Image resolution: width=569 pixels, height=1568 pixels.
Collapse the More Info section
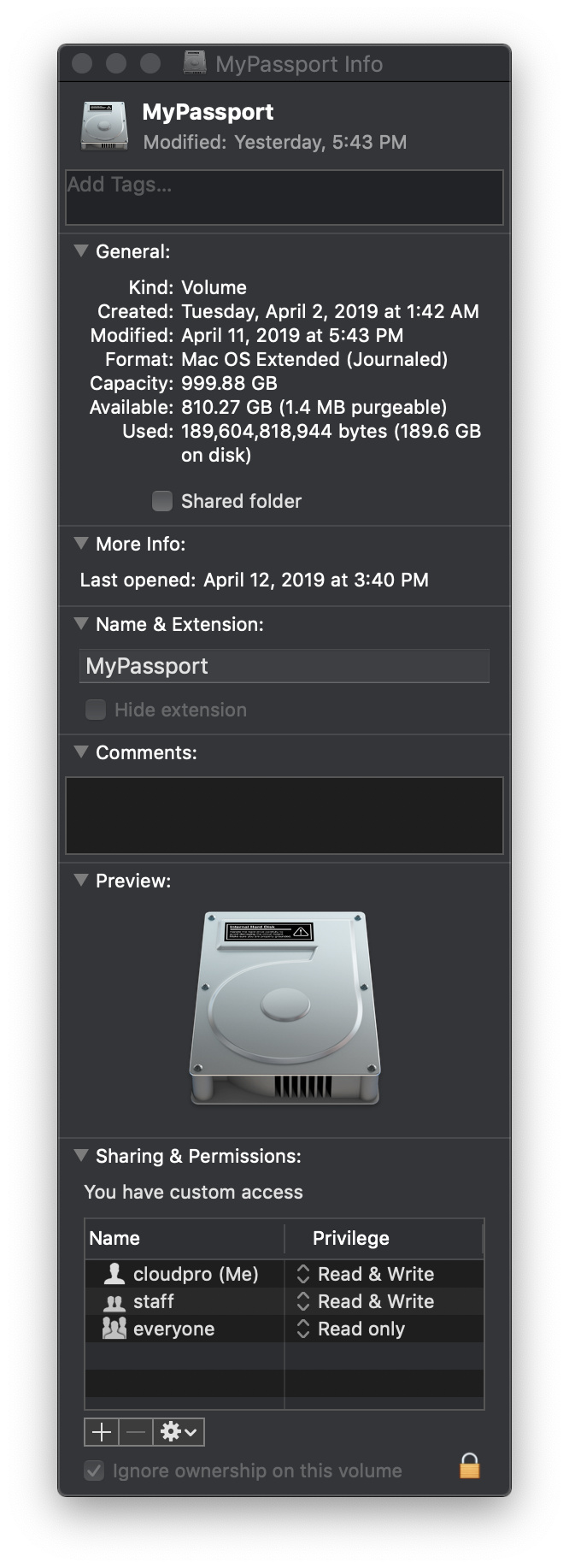[81, 543]
